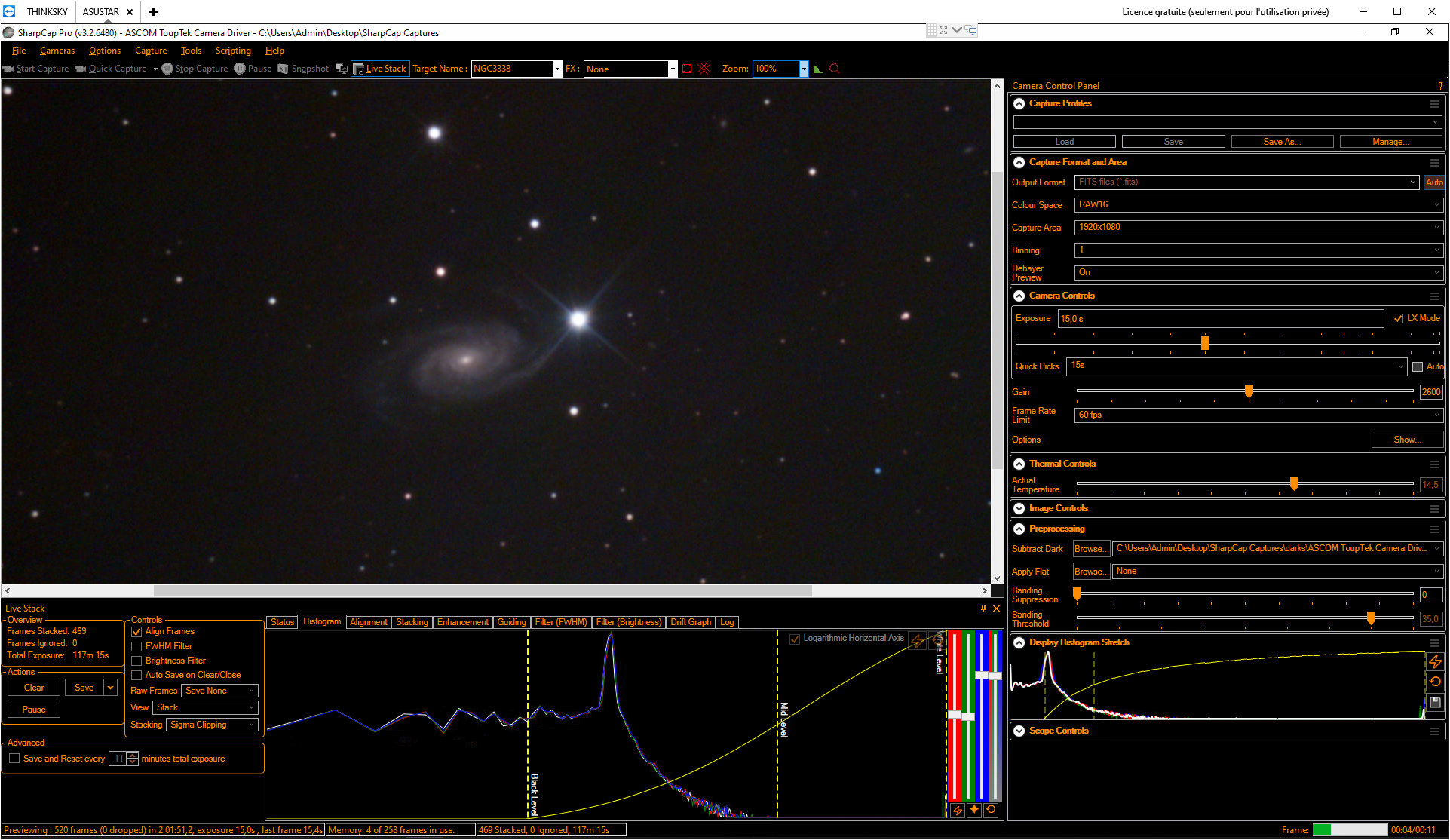Save the display histogram stretch with disk icon
The width and height of the screenshot is (1450, 840).
coord(1435,702)
